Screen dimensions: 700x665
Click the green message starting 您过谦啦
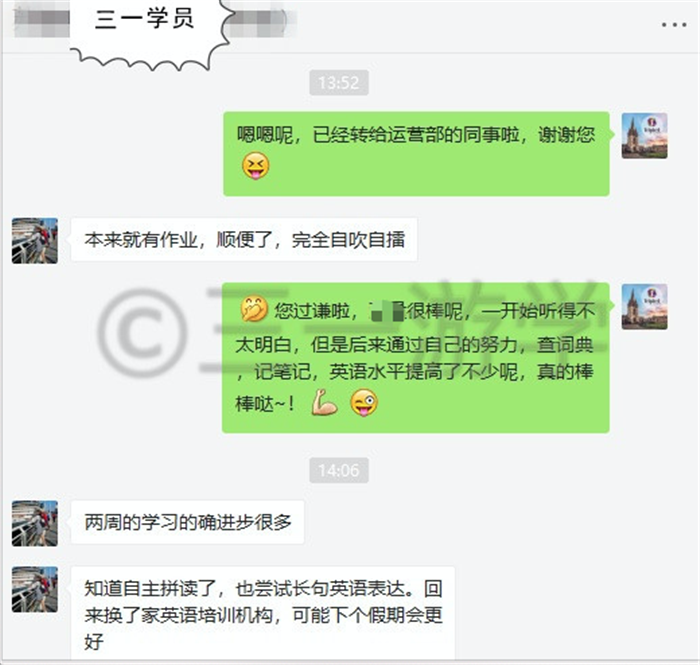point(416,357)
